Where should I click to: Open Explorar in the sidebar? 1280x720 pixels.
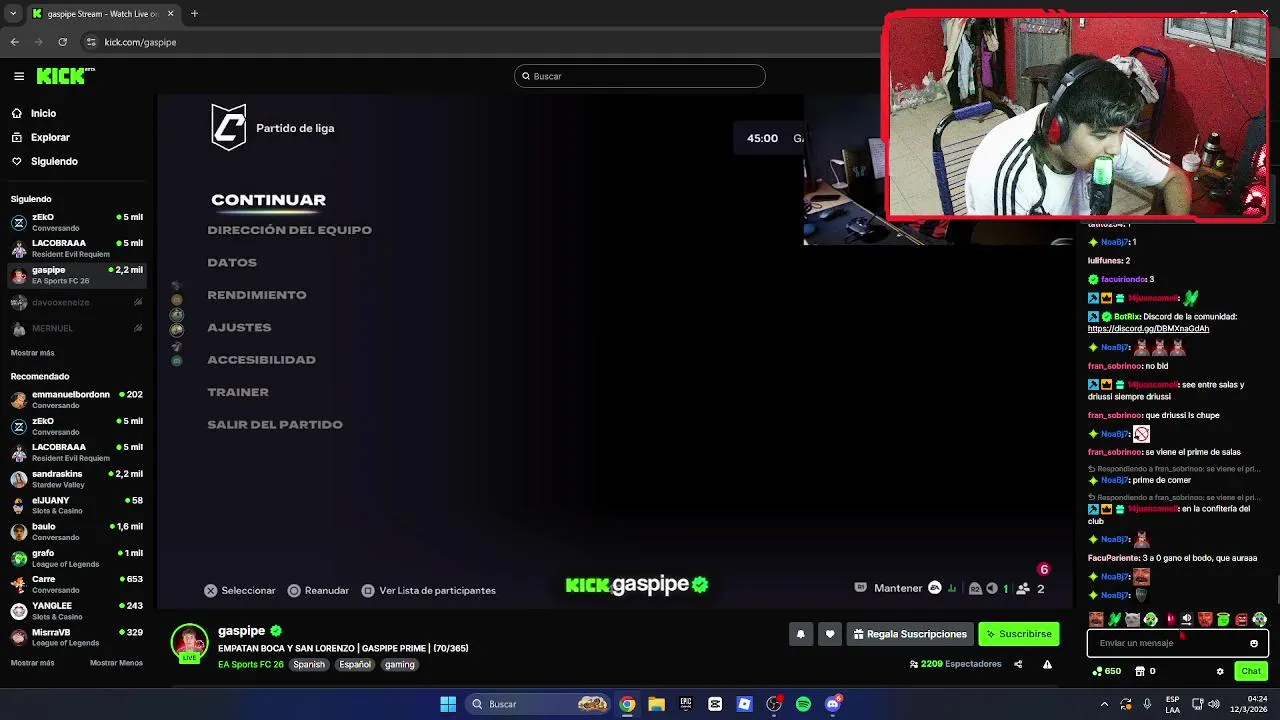pyautogui.click(x=50, y=137)
